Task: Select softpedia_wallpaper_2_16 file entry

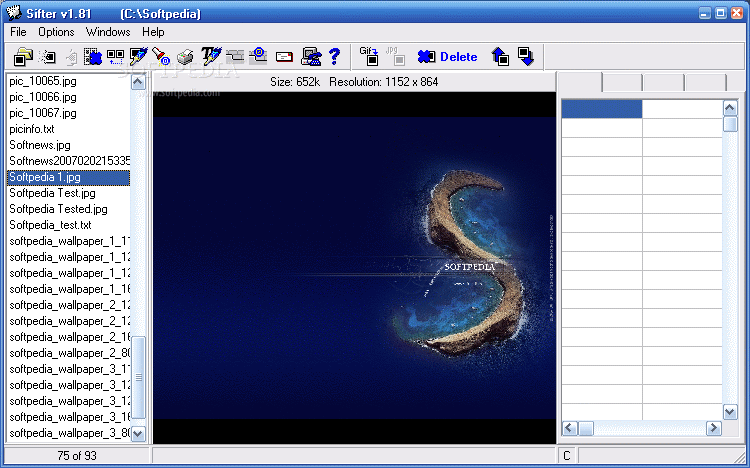Action: coord(68,337)
